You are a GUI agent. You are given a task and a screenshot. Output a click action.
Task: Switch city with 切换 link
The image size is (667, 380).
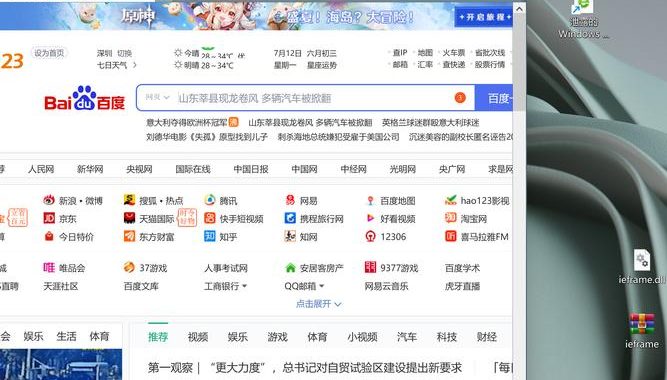pos(124,53)
